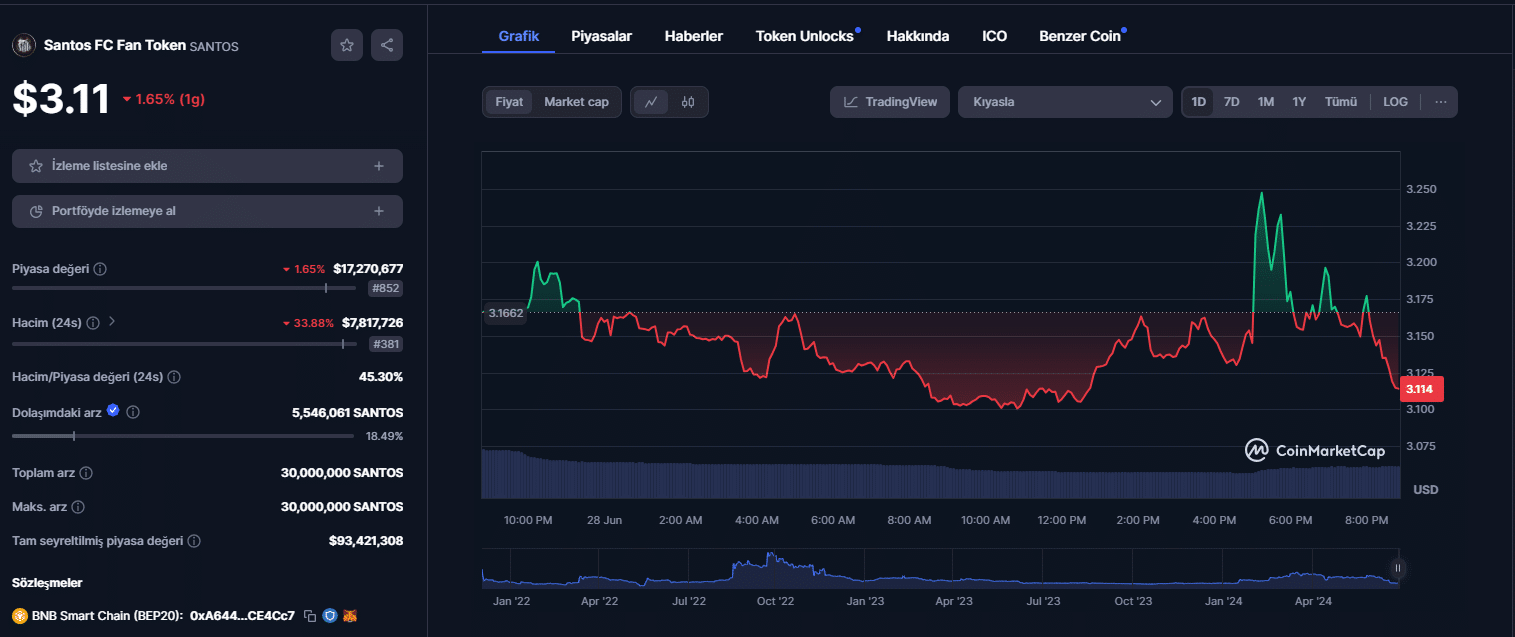Image resolution: width=1515 pixels, height=637 pixels.
Task: Click plus on İzleme listesine ekle
Action: tap(379, 166)
